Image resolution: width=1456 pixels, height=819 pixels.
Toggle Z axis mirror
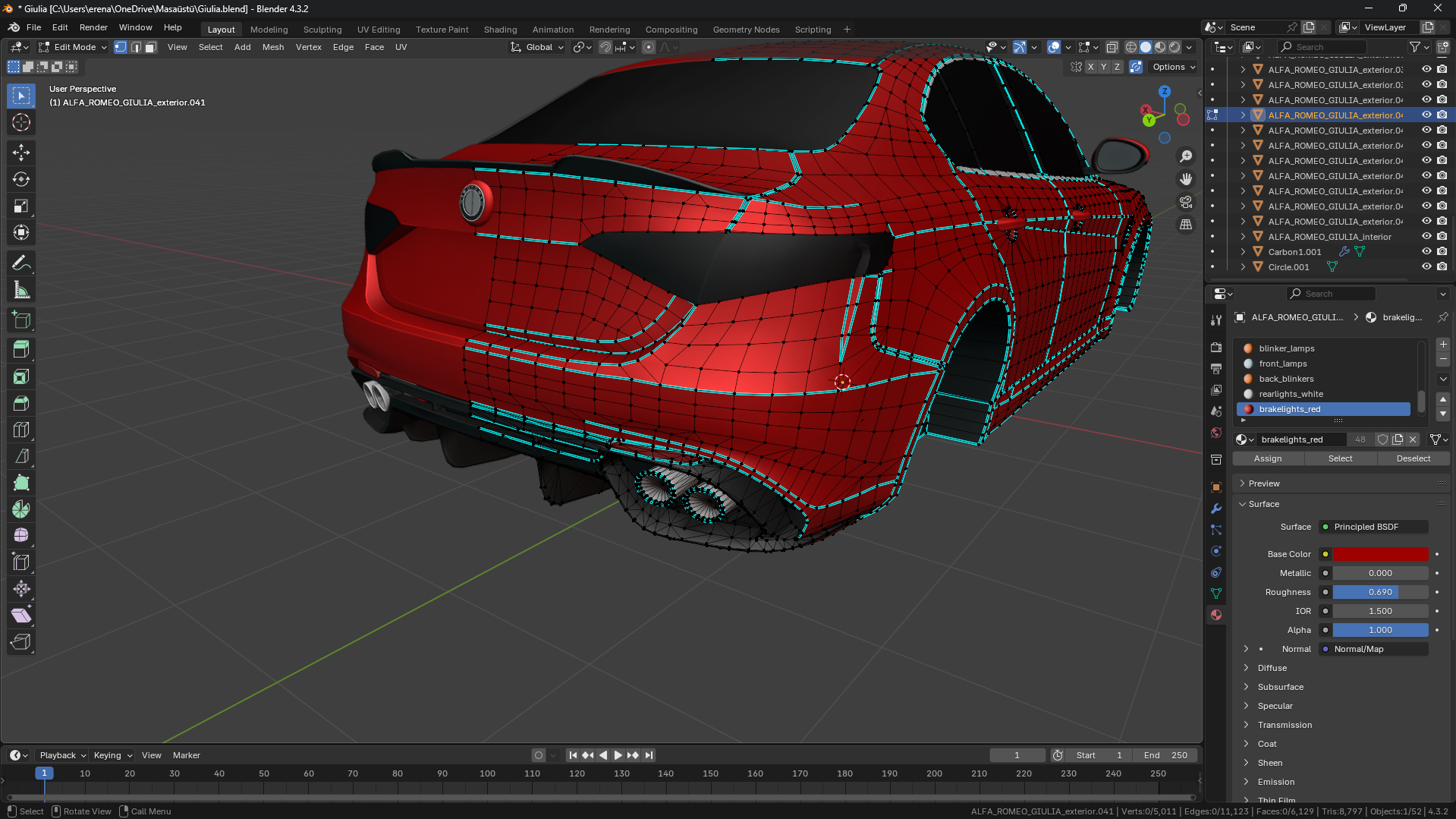1117,67
